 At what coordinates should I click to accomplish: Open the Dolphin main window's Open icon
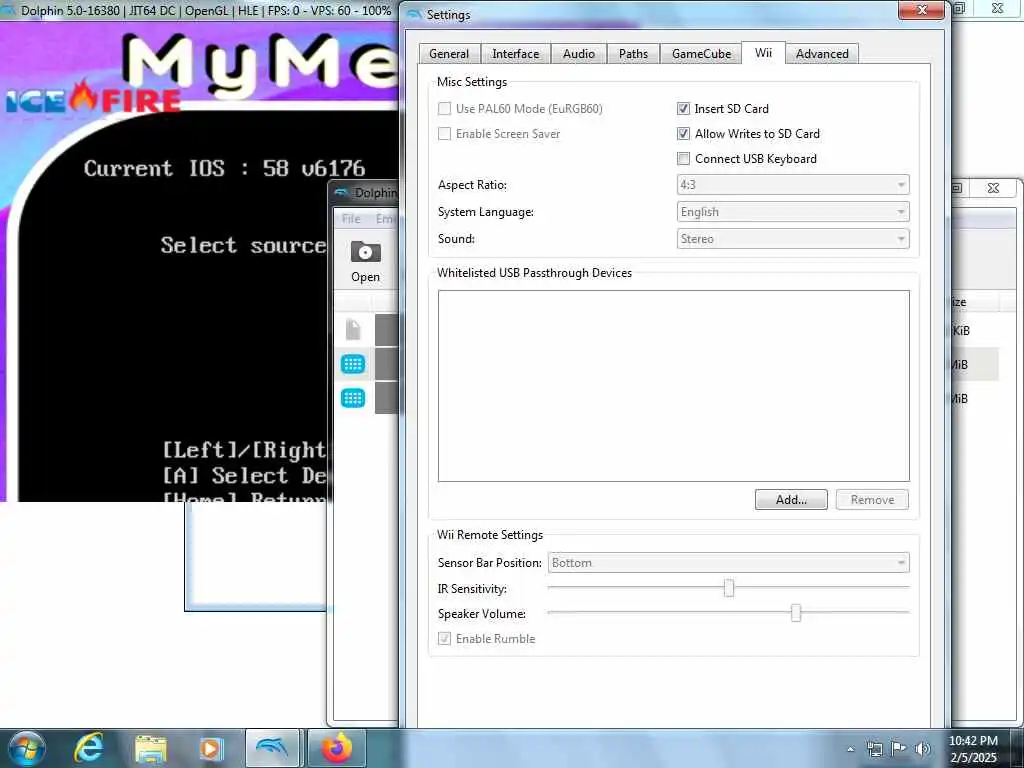point(365,262)
